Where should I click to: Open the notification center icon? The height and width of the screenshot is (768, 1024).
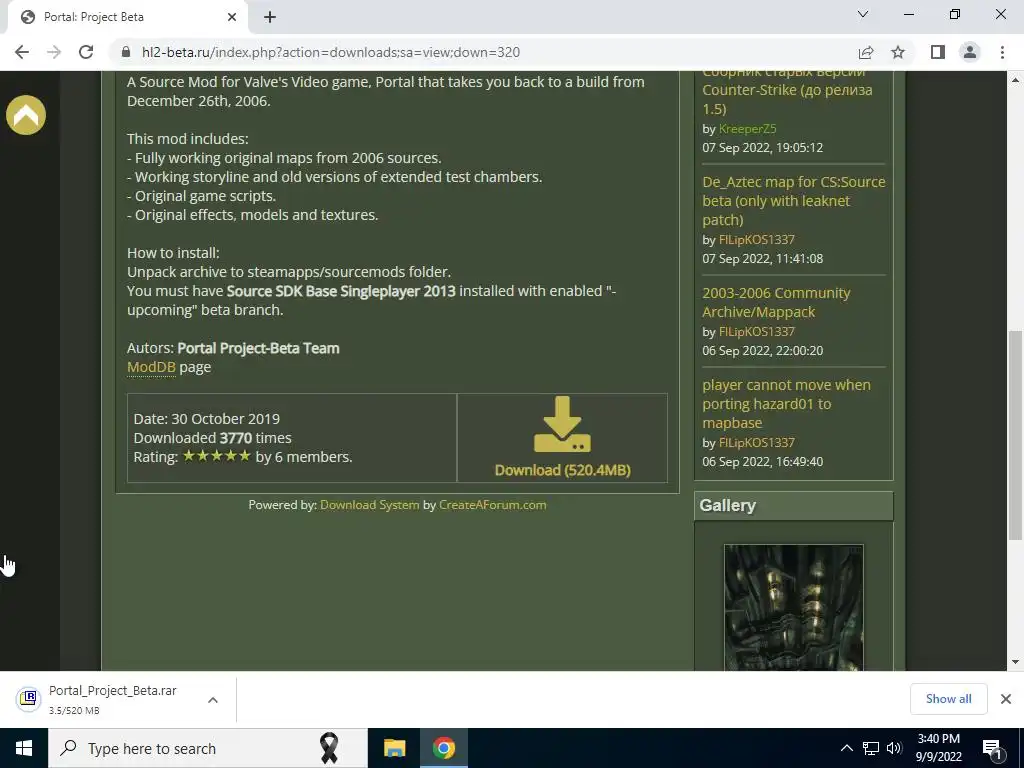click(x=992, y=749)
